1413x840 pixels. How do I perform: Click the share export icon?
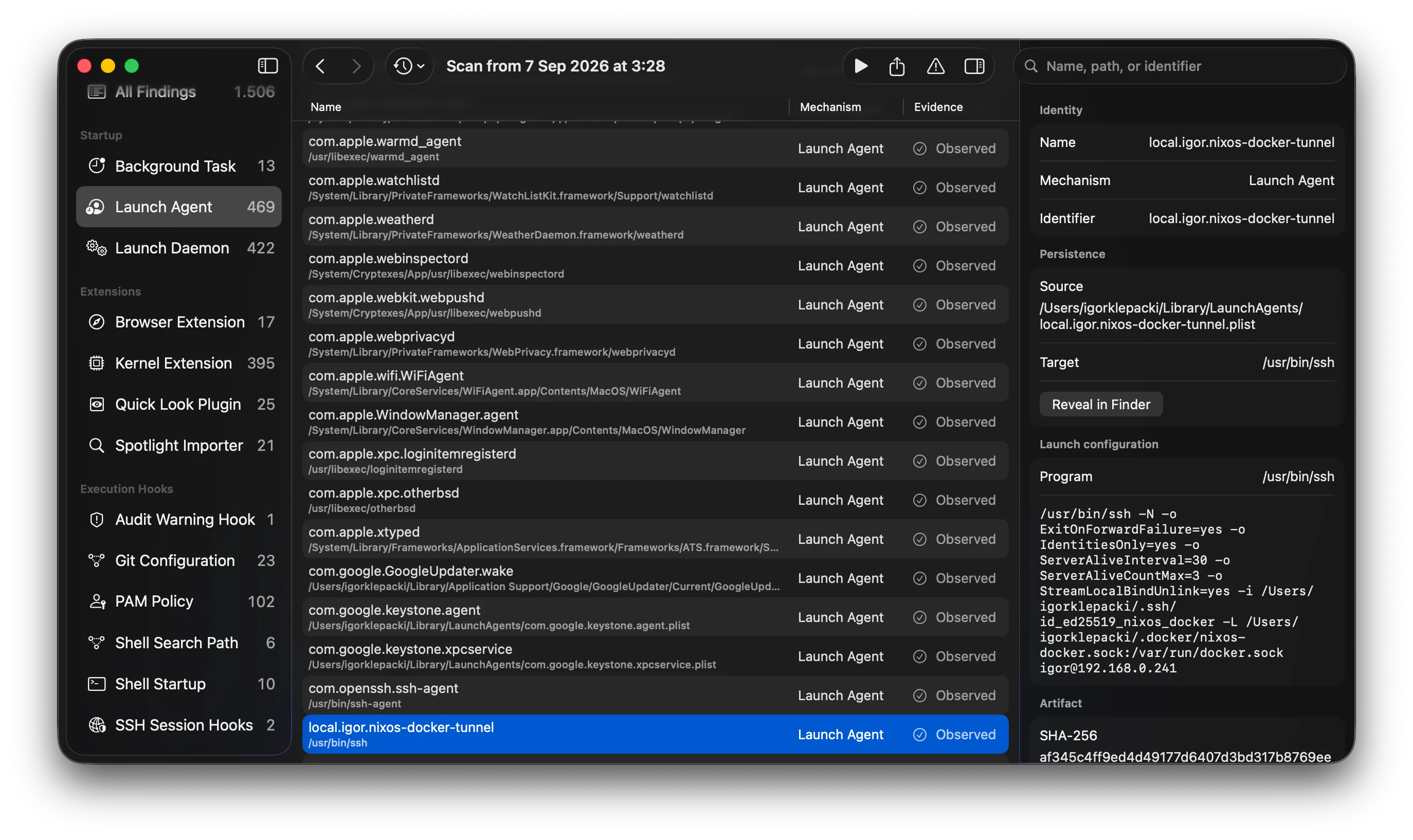click(897, 66)
